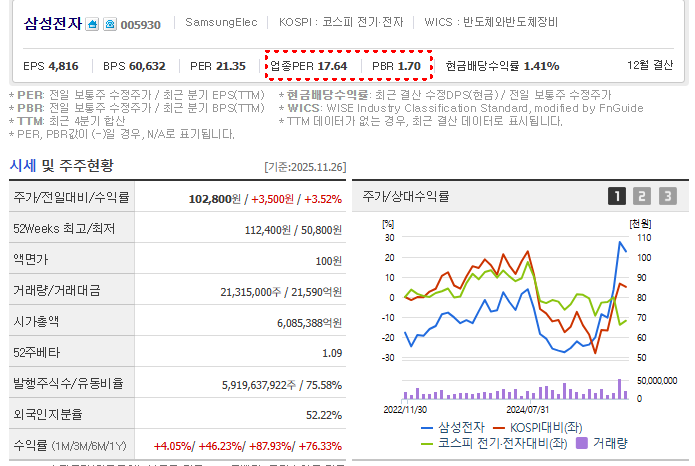Click the 12월 결산 label
The image size is (695, 466).
(650, 65)
